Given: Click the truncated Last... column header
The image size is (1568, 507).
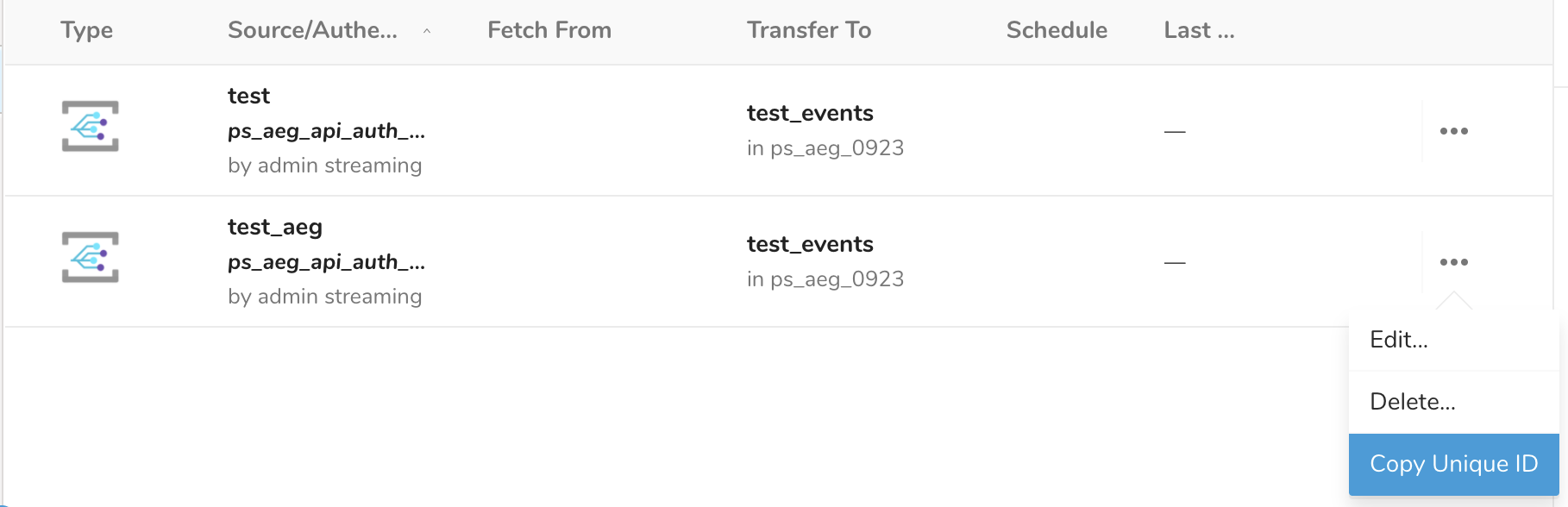Looking at the screenshot, I should pos(1198,30).
